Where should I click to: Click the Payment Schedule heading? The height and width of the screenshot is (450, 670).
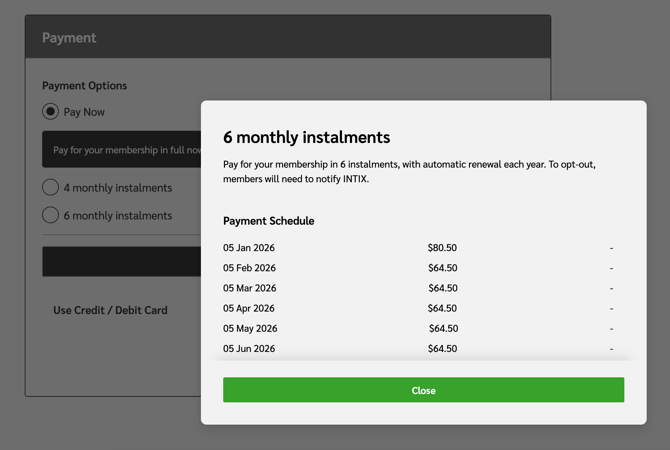268,221
